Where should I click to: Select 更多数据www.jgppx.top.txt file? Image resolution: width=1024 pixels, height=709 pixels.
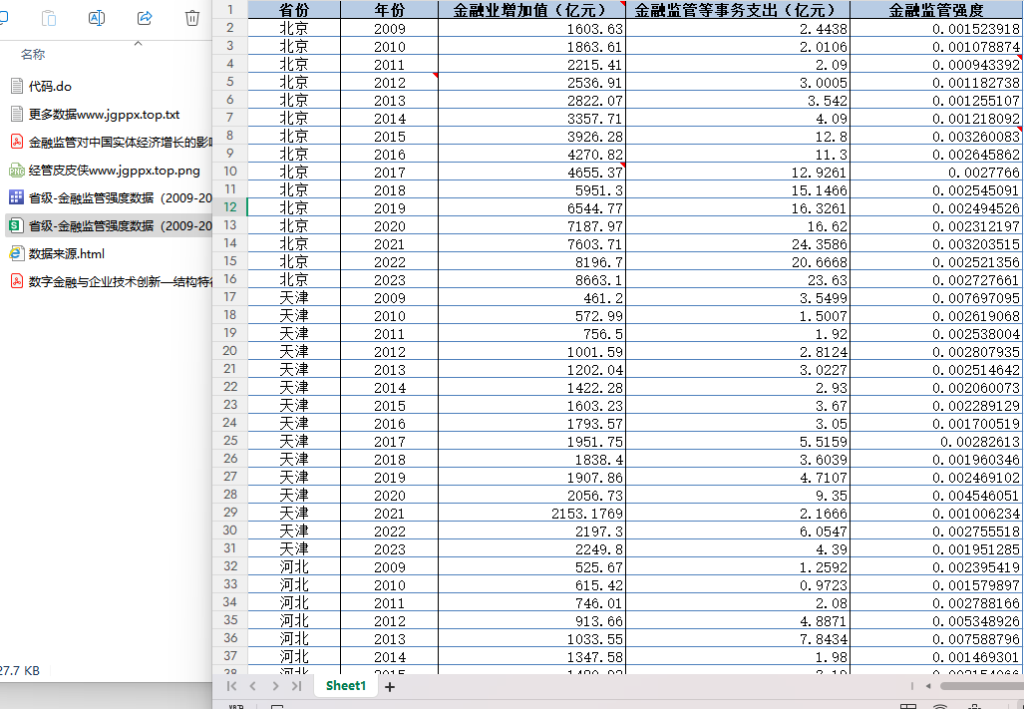[104, 114]
